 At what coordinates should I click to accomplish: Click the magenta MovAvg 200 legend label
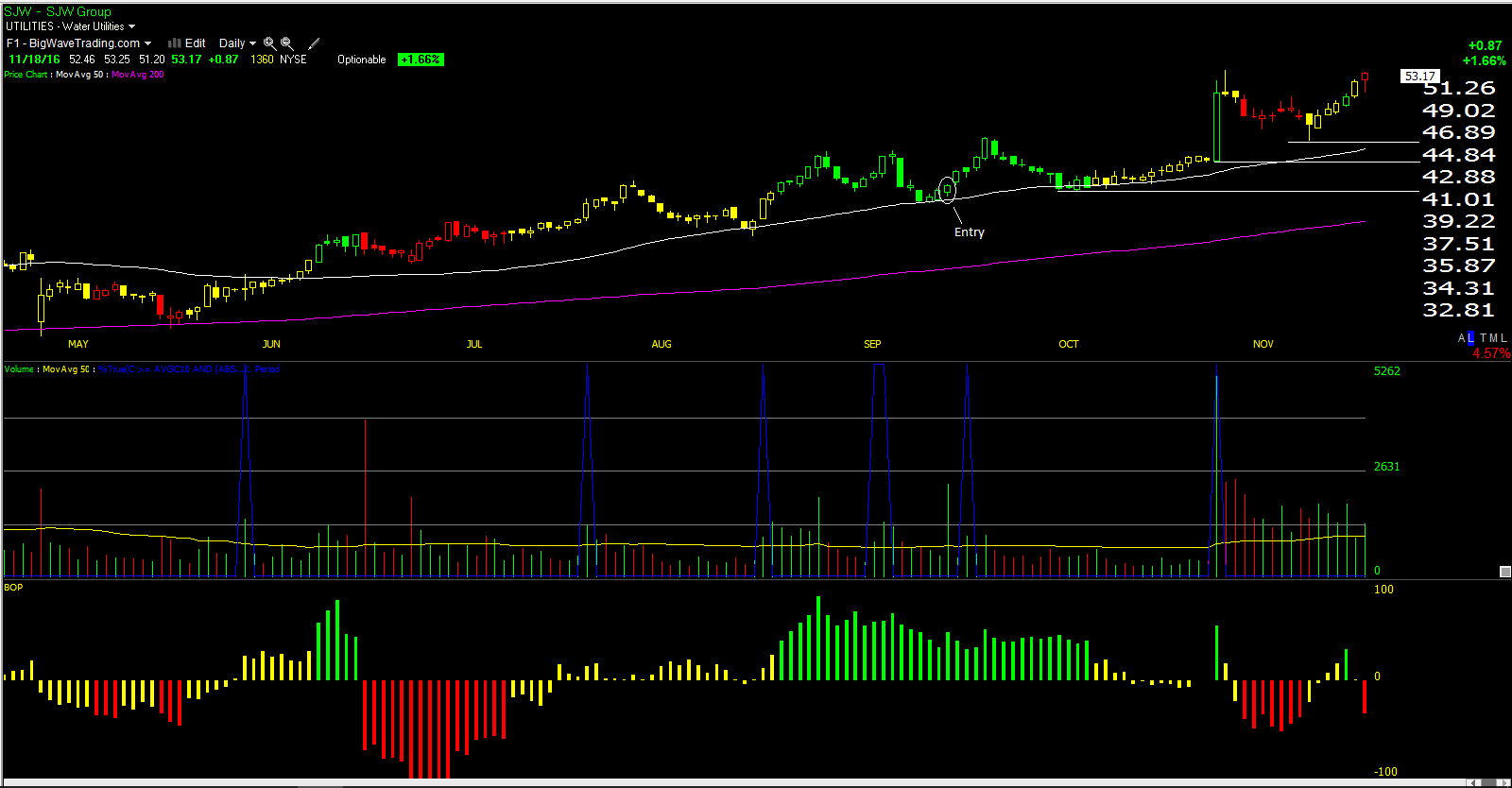pos(138,75)
